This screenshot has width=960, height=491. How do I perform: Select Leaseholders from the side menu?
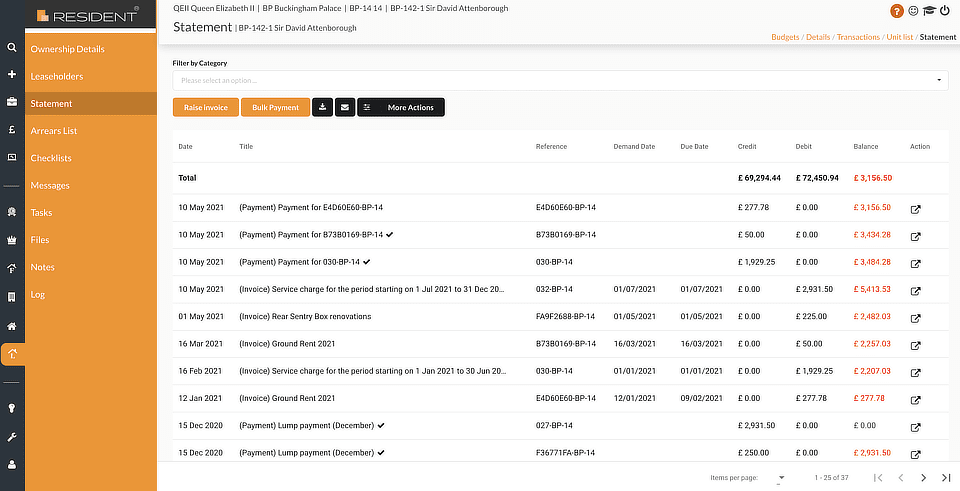(x=57, y=76)
